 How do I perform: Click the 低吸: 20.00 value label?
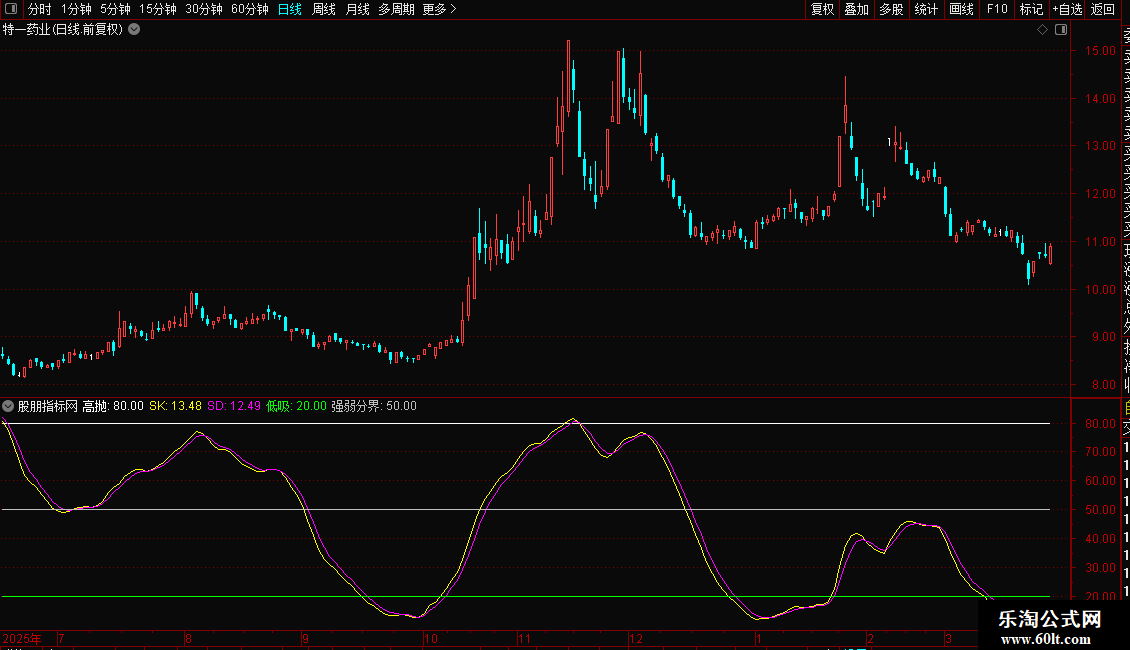[x=296, y=406]
